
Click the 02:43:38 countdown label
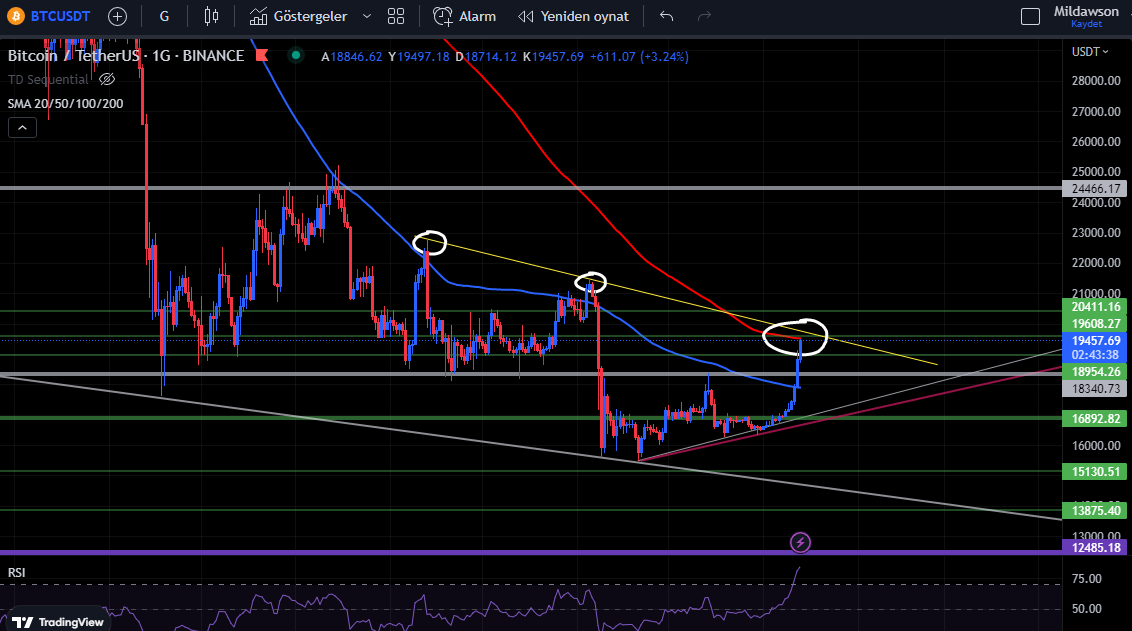pyautogui.click(x=1095, y=355)
